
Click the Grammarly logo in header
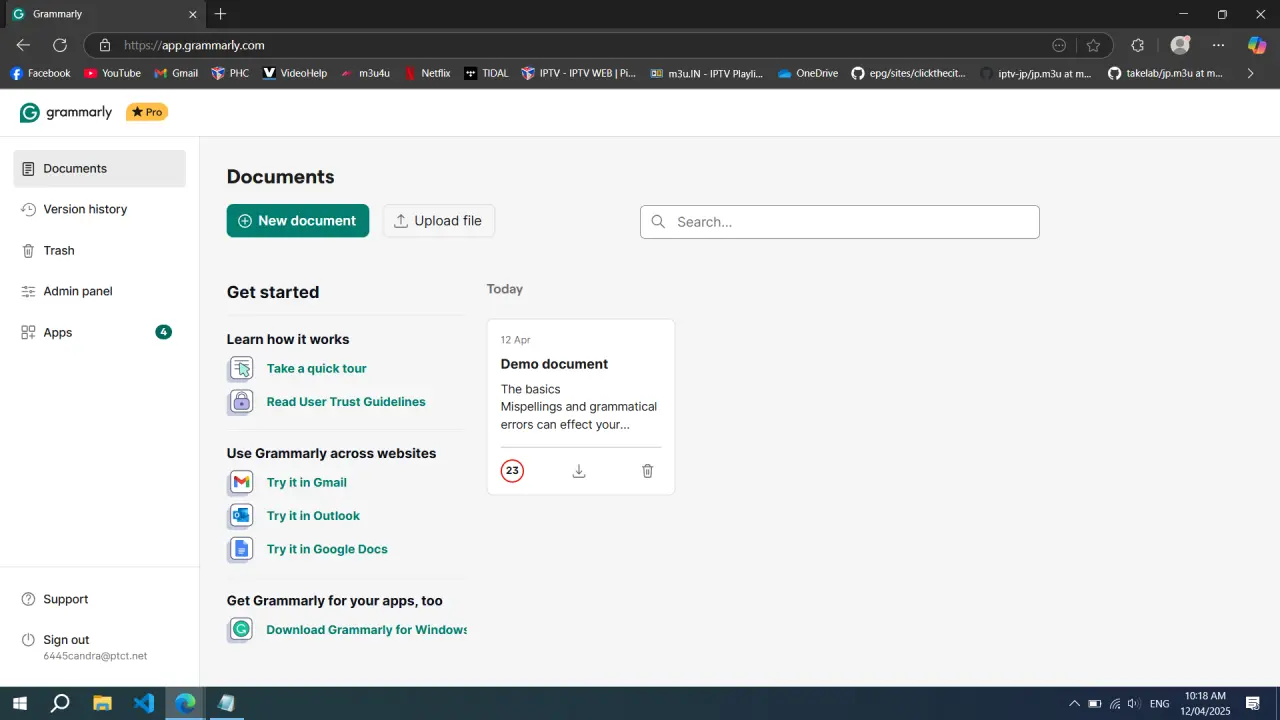coord(66,113)
